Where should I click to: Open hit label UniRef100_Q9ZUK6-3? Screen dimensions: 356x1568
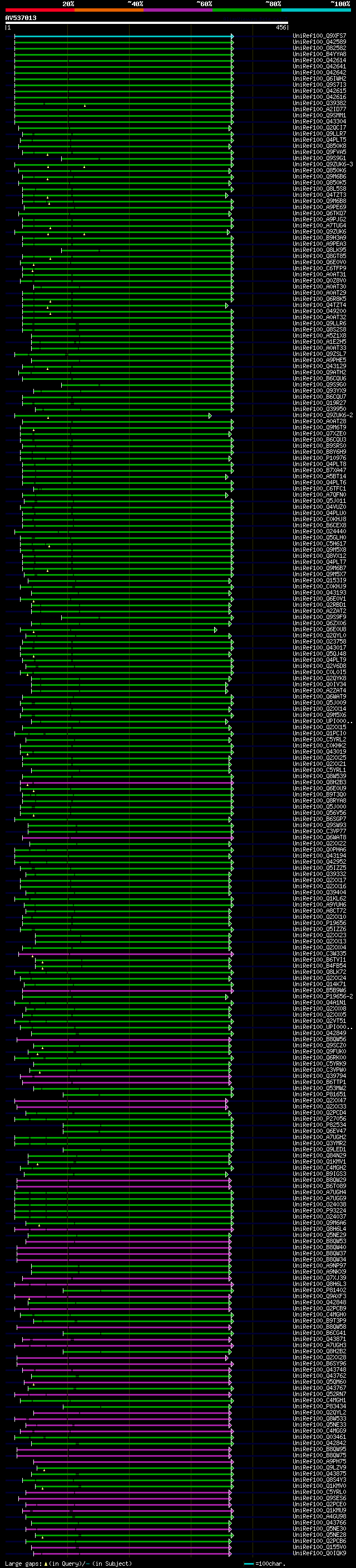pyautogui.click(x=323, y=164)
